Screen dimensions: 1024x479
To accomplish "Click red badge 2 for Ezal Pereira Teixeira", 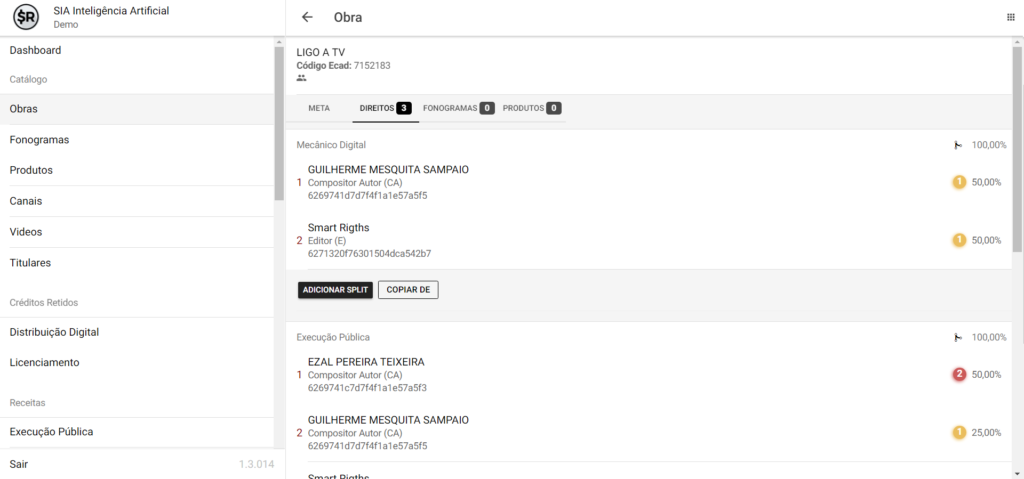I will pos(958,374).
